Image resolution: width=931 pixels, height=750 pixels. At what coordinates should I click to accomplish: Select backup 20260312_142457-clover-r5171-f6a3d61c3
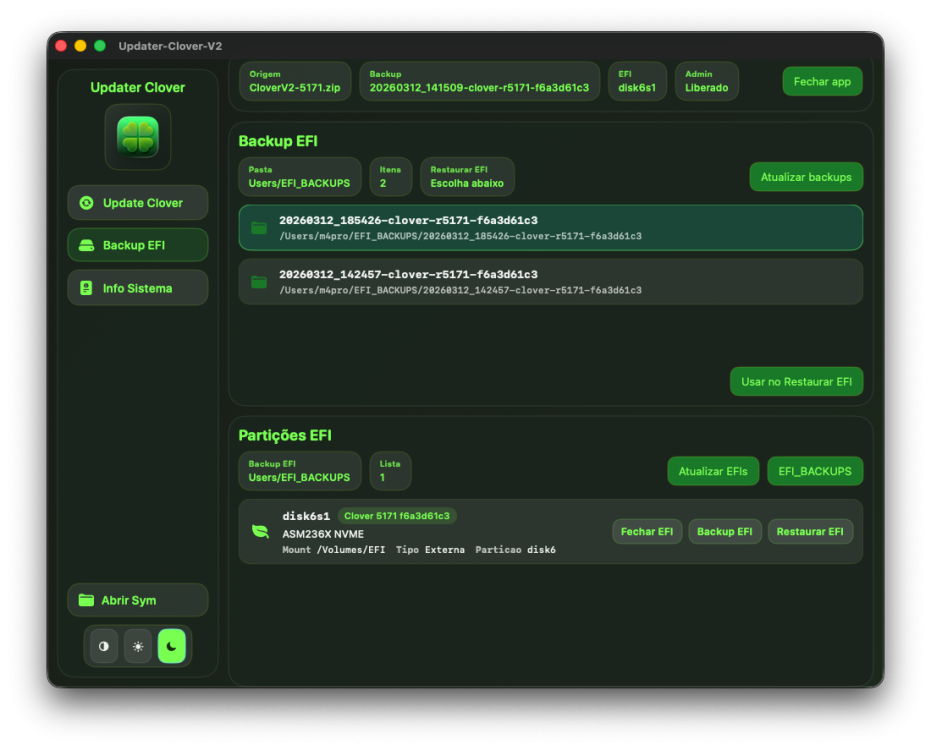click(550, 281)
